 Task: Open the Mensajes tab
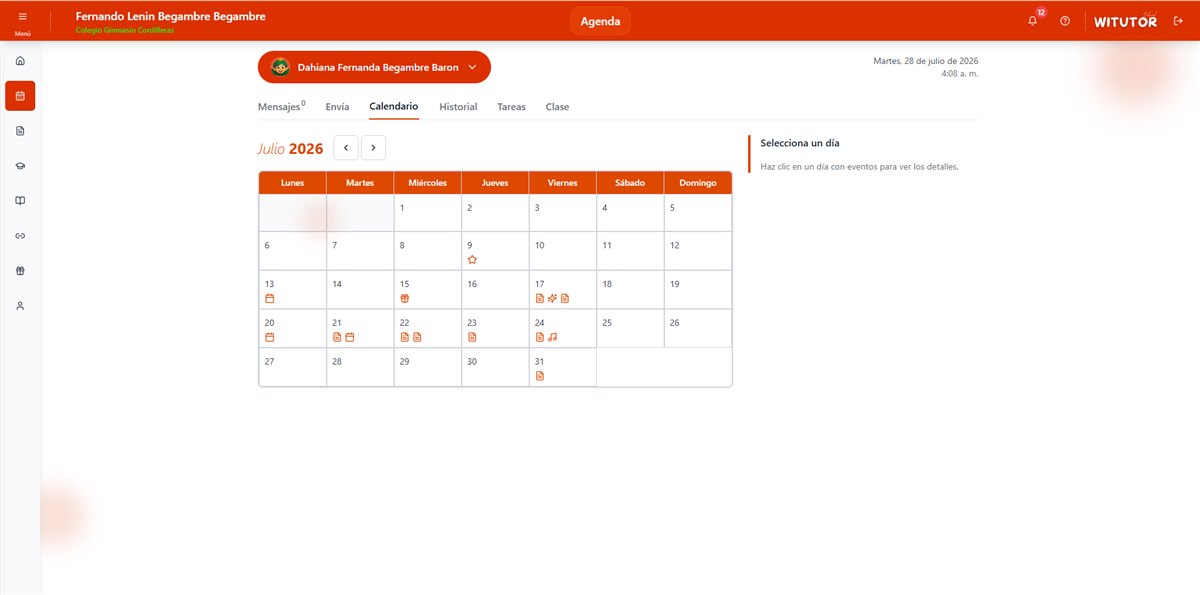282,106
